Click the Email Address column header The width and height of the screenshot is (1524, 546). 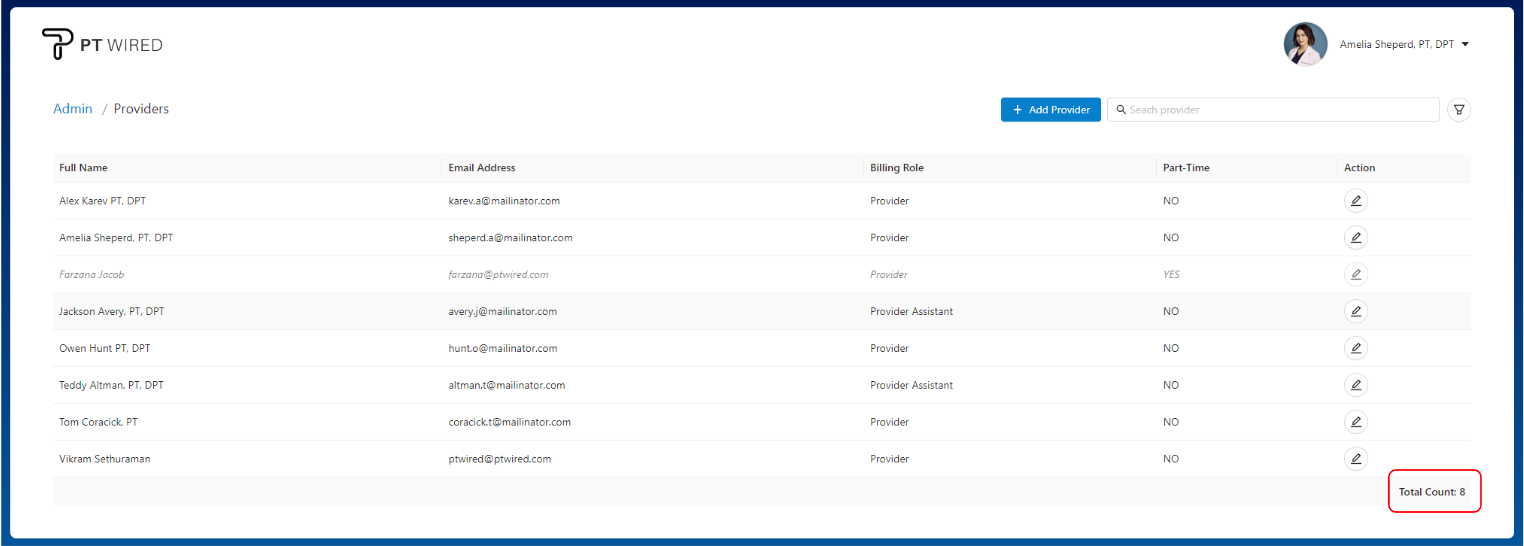tap(482, 168)
